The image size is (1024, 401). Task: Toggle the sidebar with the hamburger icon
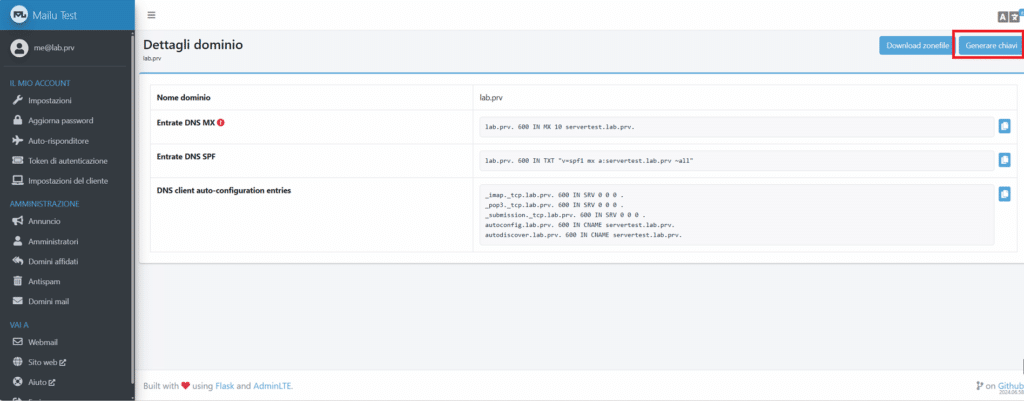pyautogui.click(x=152, y=15)
